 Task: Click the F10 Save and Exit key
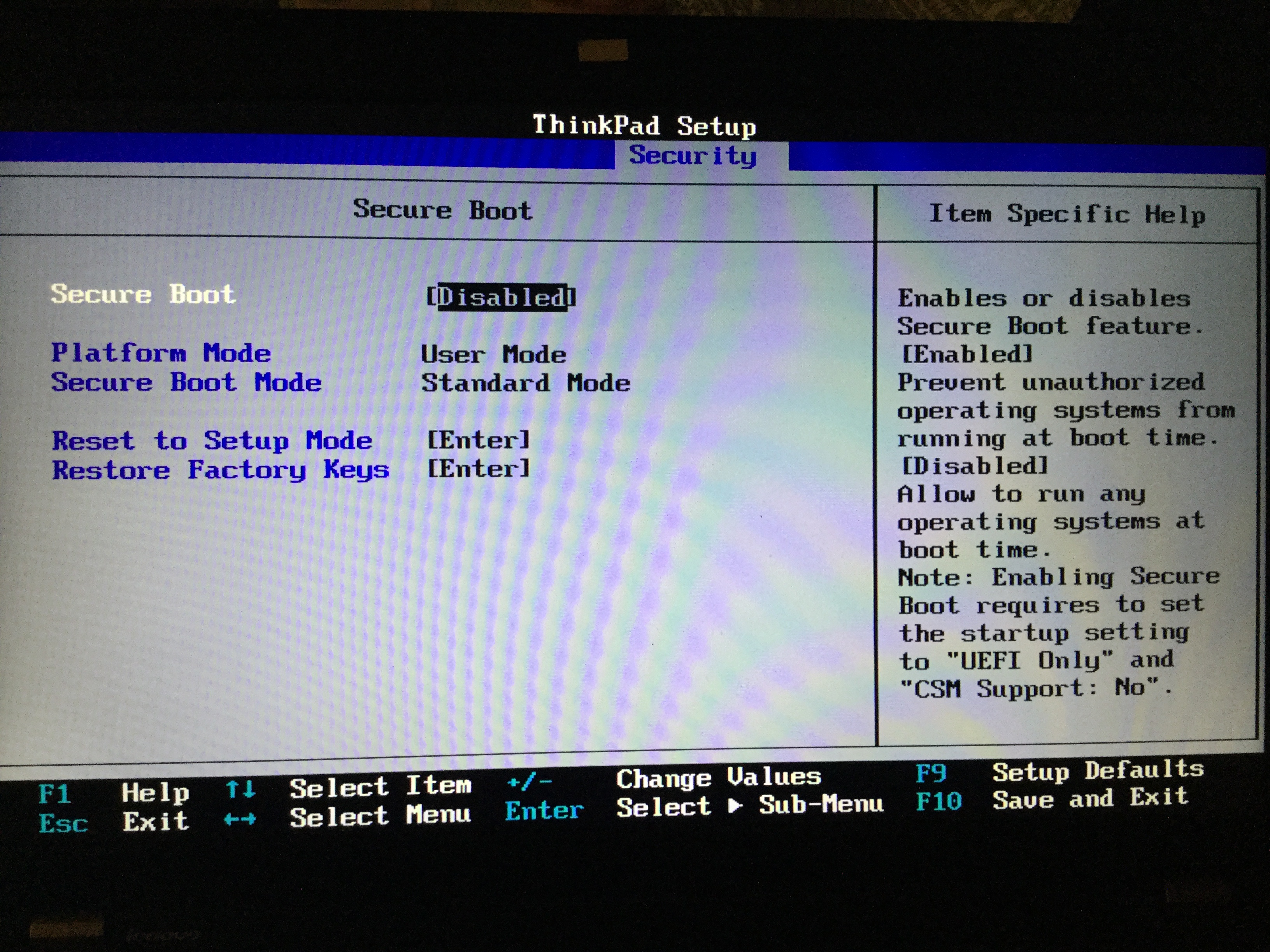pyautogui.click(x=939, y=801)
